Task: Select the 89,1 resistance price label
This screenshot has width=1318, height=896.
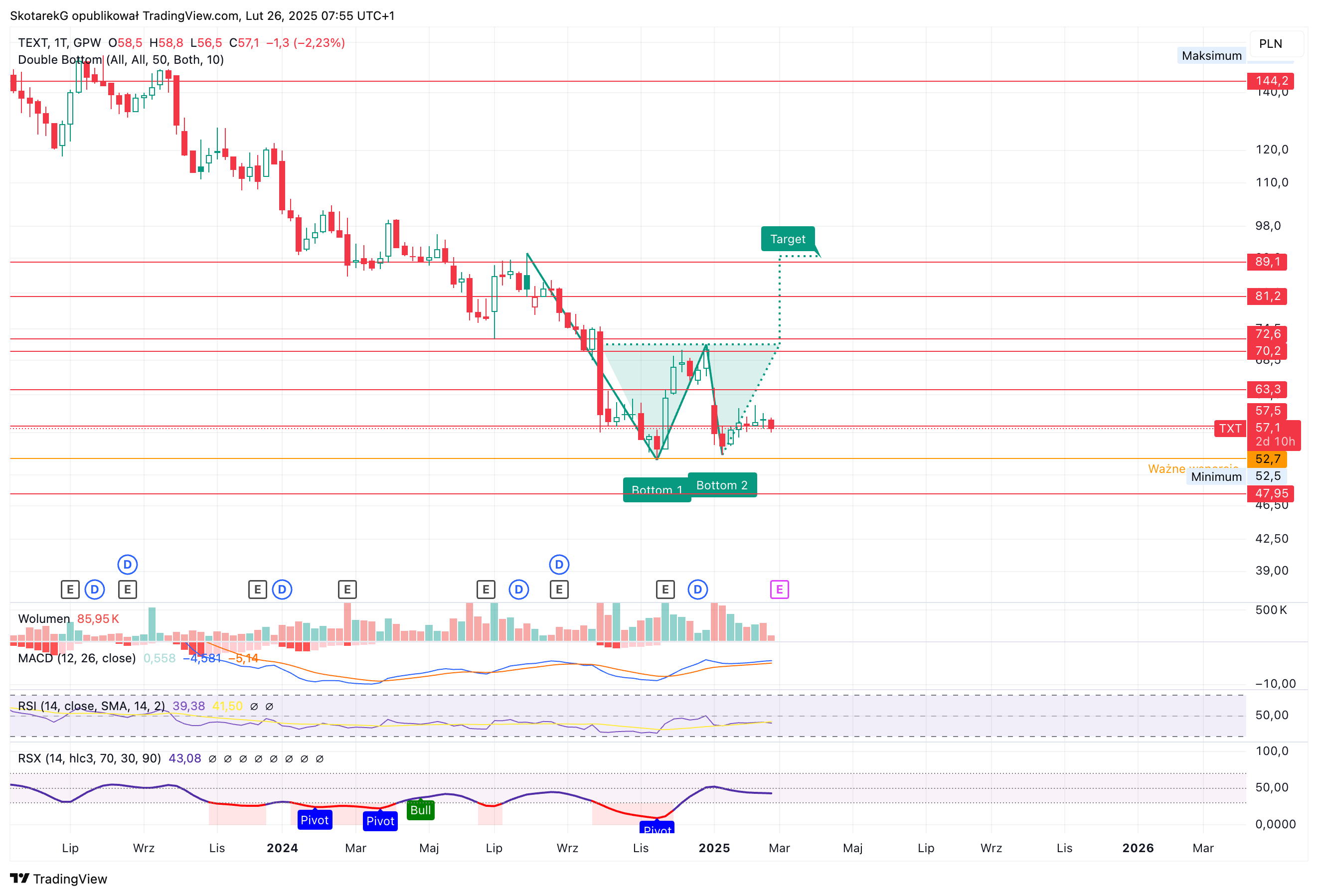Action: click(x=1267, y=262)
